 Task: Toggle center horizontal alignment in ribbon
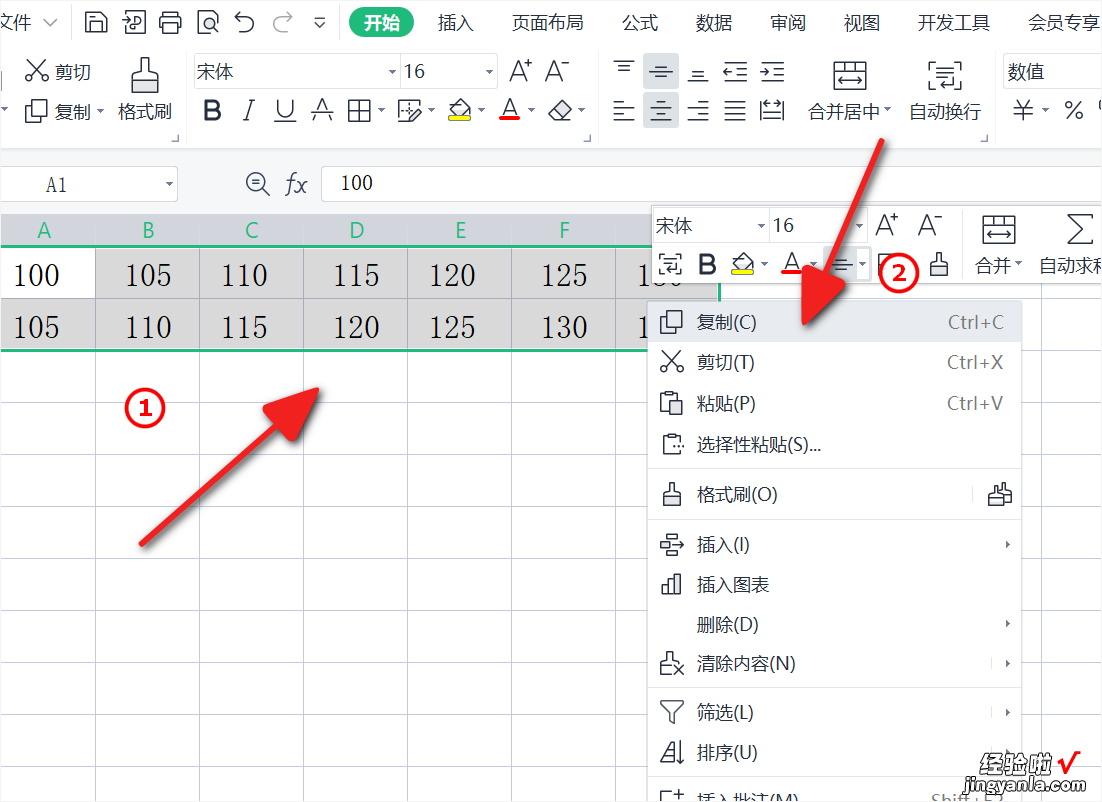click(x=661, y=110)
